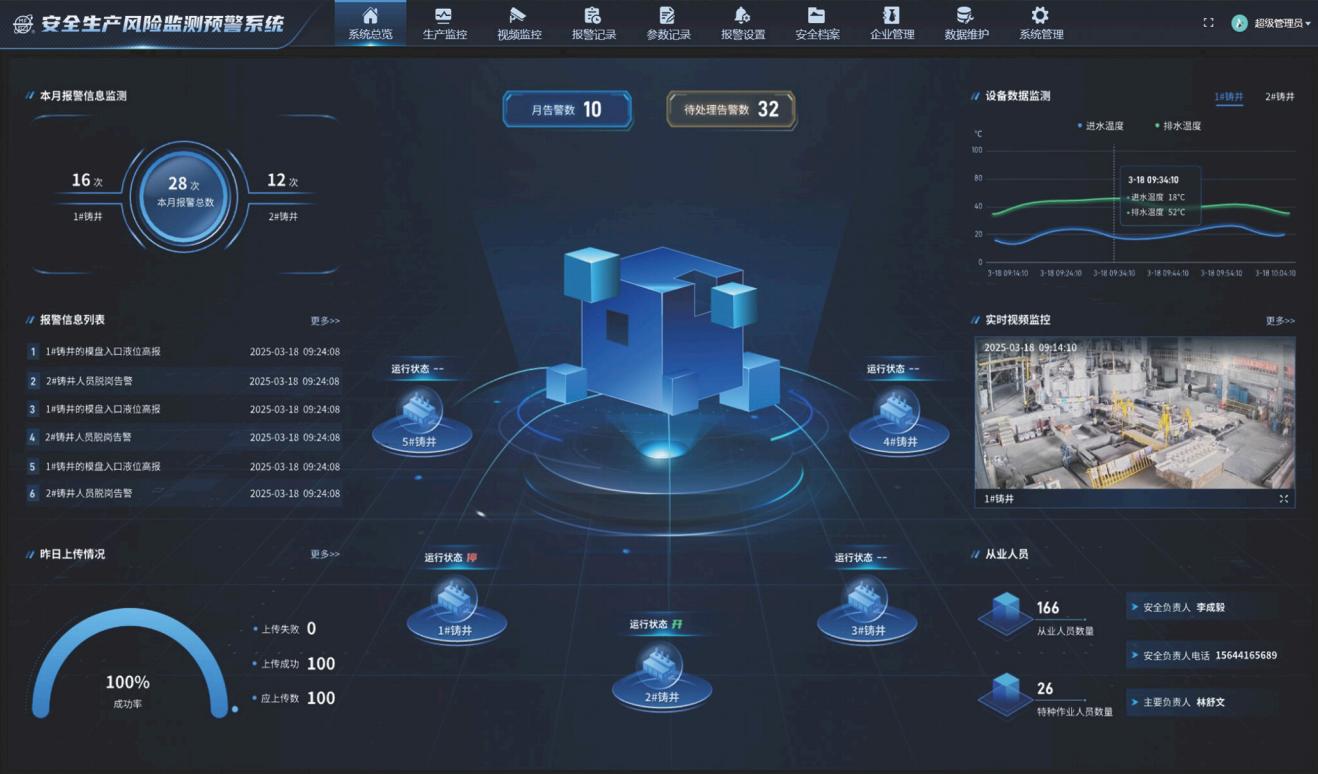Expand 更多>> in the 报警信息列表 panel
The image size is (1318, 774).
click(325, 321)
